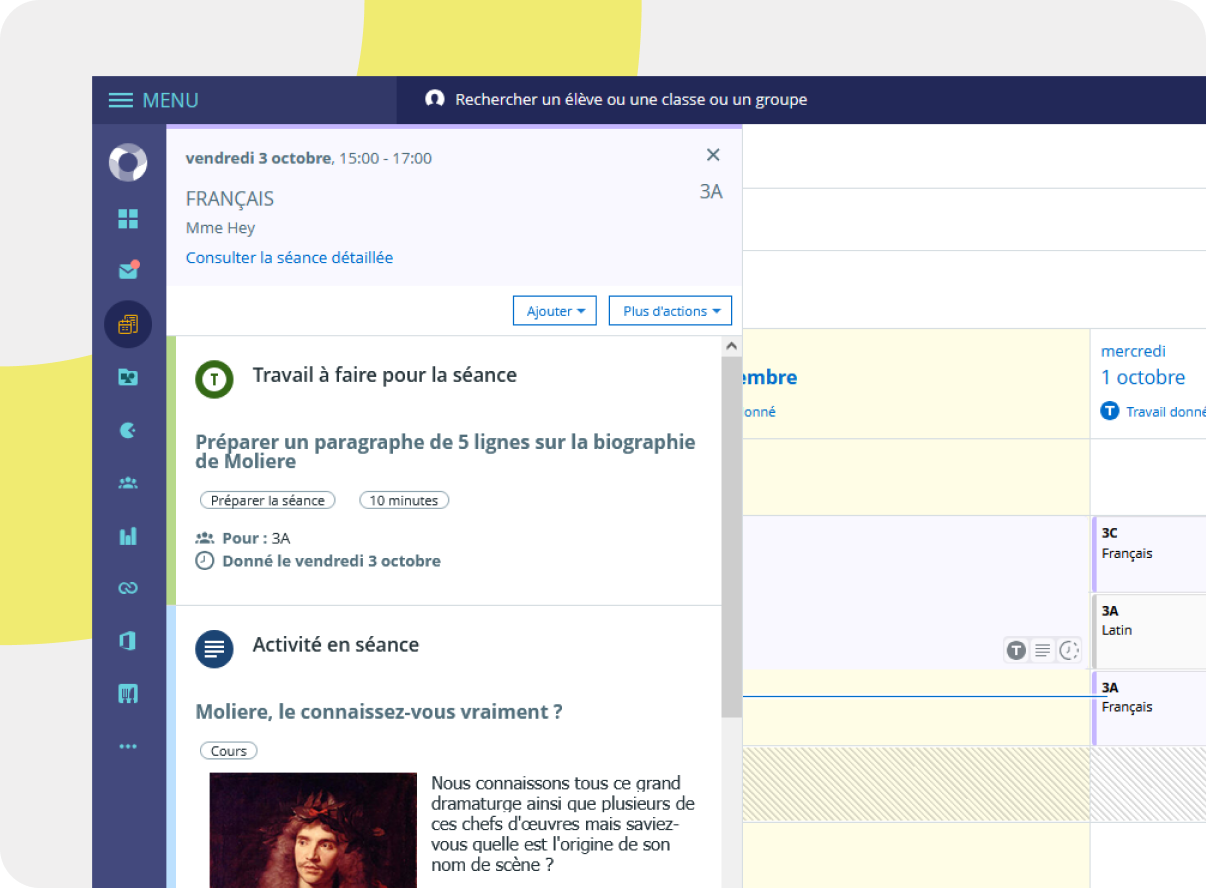Open Consulter la séance détaillée link

click(x=289, y=257)
